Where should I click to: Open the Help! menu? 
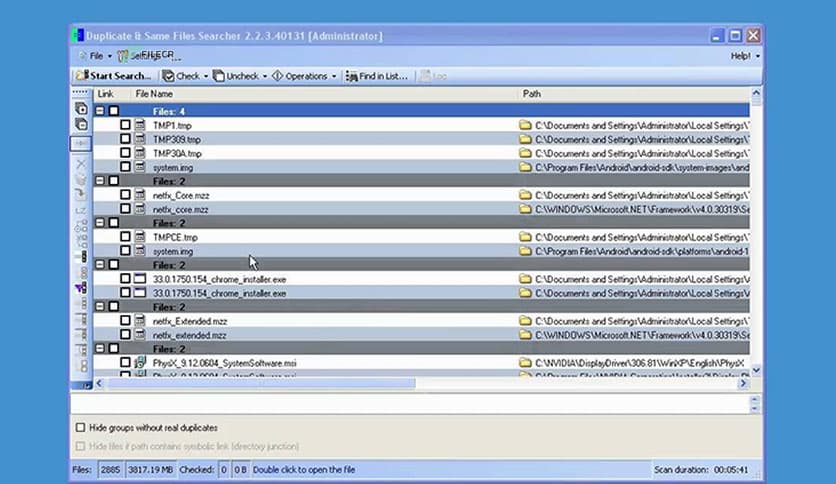744,55
